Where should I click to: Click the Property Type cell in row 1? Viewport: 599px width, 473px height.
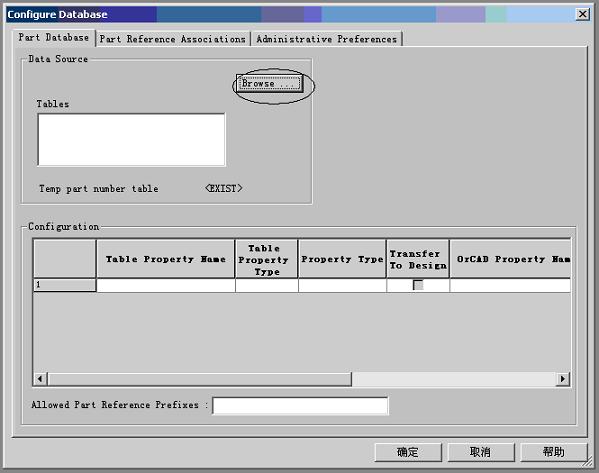(342, 285)
